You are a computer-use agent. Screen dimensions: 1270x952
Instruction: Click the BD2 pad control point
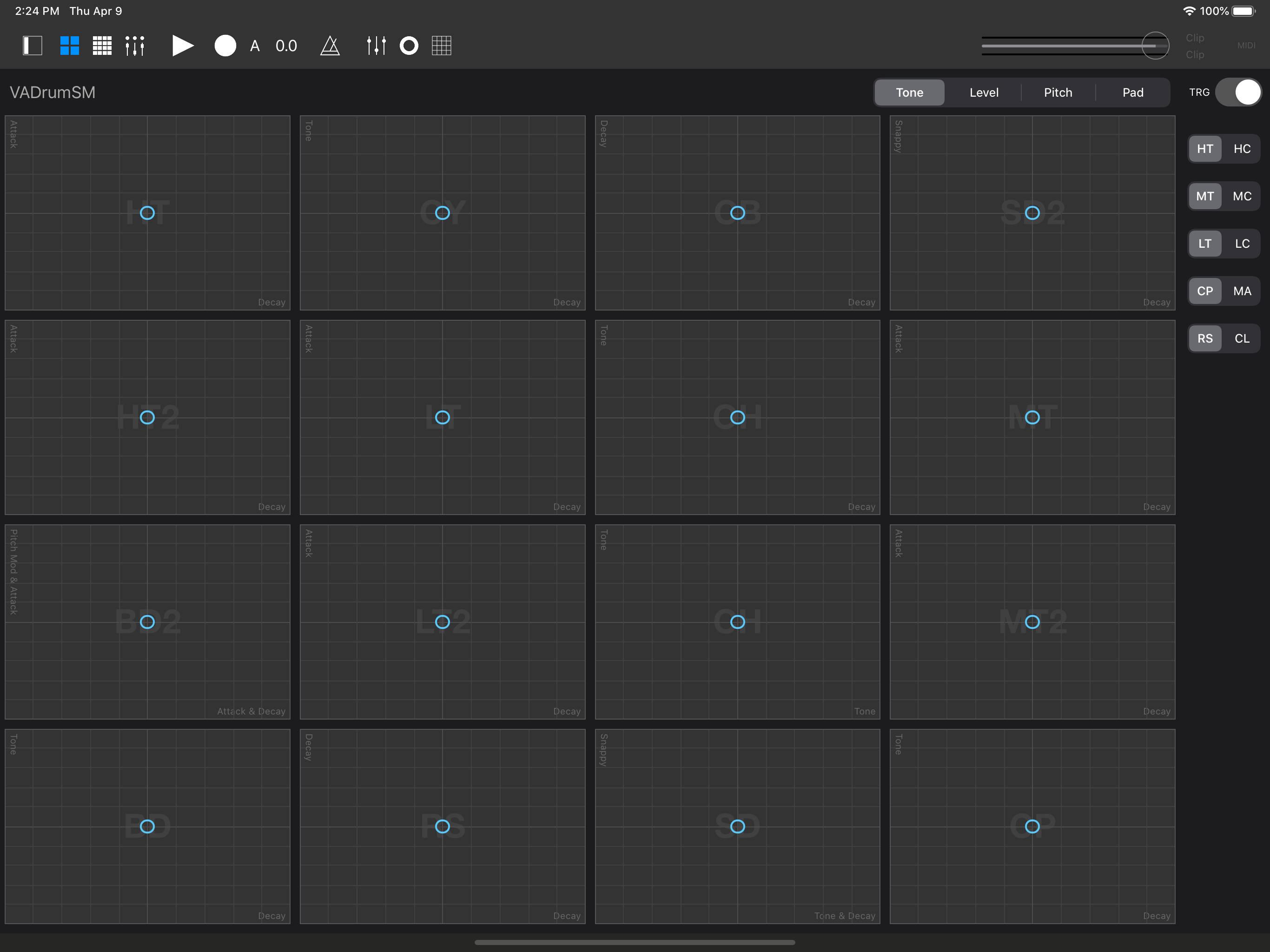[147, 622]
